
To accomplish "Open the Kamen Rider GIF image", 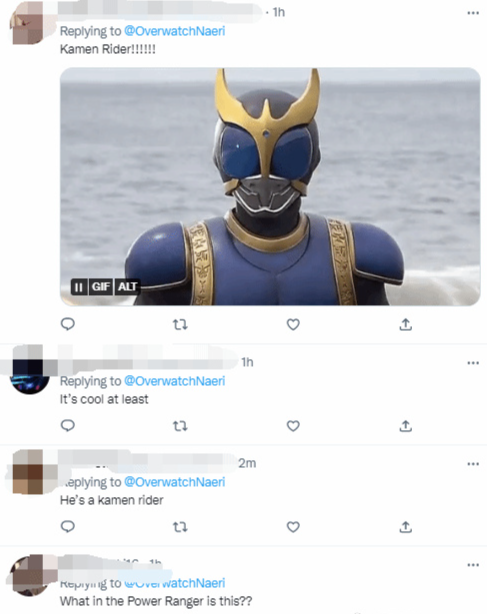I will [270, 186].
